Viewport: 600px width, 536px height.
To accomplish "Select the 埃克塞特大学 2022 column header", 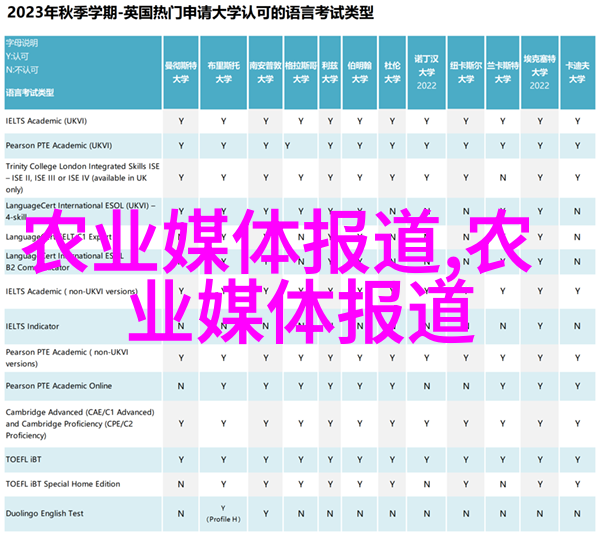I will coord(540,72).
